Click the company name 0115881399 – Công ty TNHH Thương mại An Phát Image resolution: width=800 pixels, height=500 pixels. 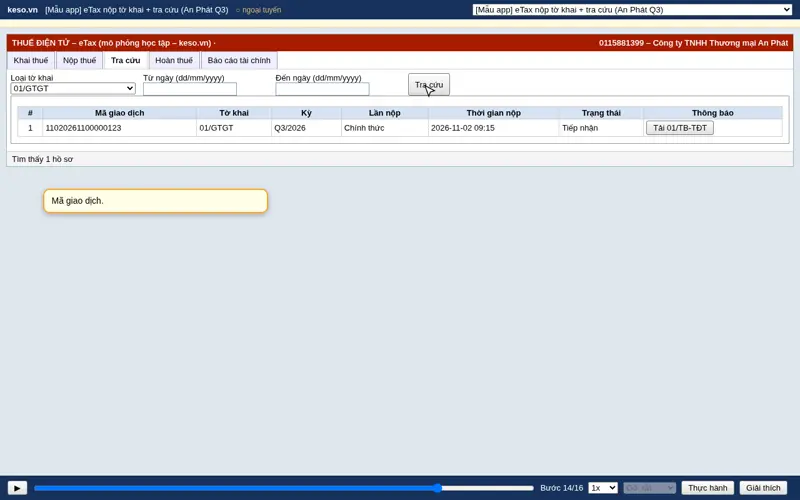click(x=693, y=43)
